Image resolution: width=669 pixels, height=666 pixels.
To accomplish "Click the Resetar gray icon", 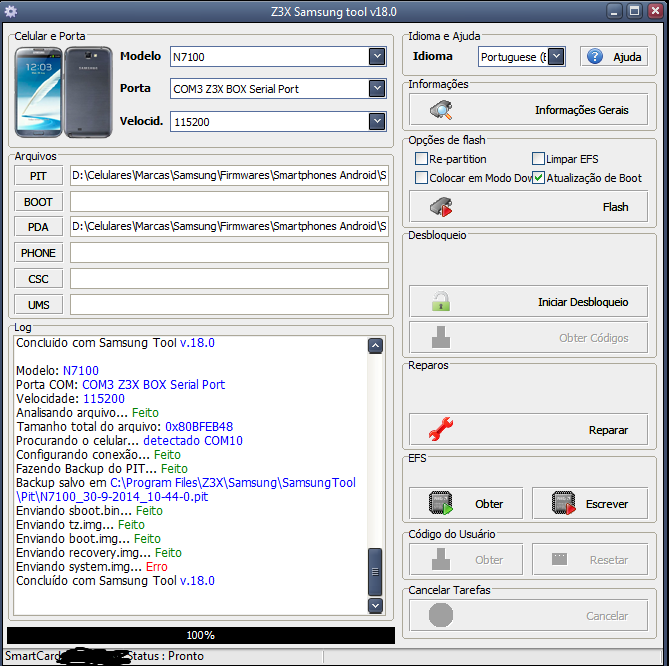I will click(x=559, y=559).
